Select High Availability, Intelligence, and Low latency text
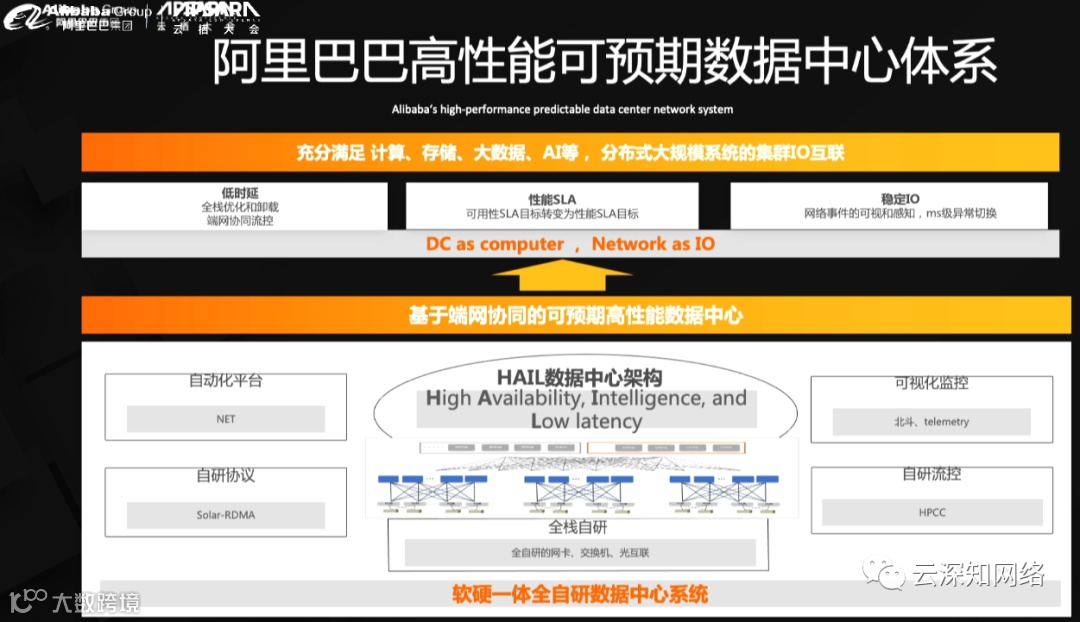Screen dimensions: 1080x622 pyautogui.click(x=586, y=409)
